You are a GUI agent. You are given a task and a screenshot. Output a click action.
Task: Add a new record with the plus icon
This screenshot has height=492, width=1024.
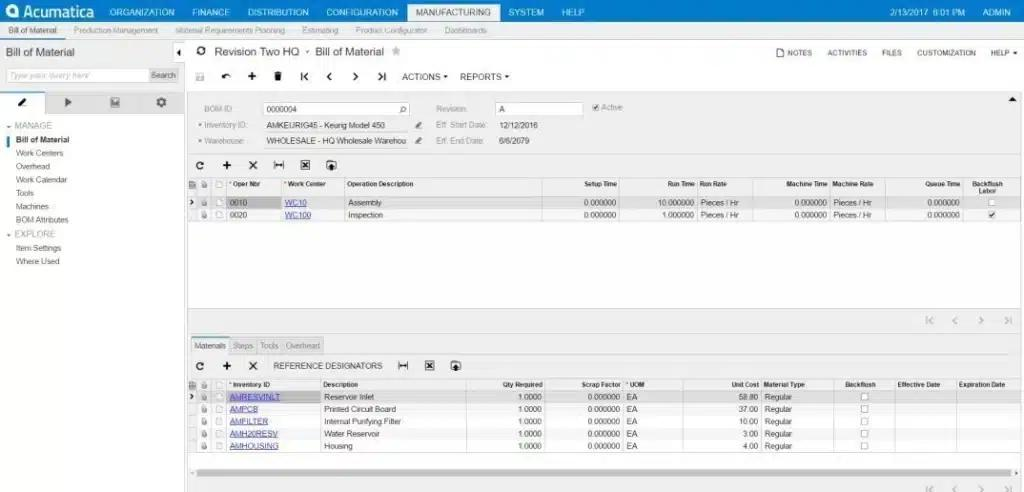tap(252, 76)
